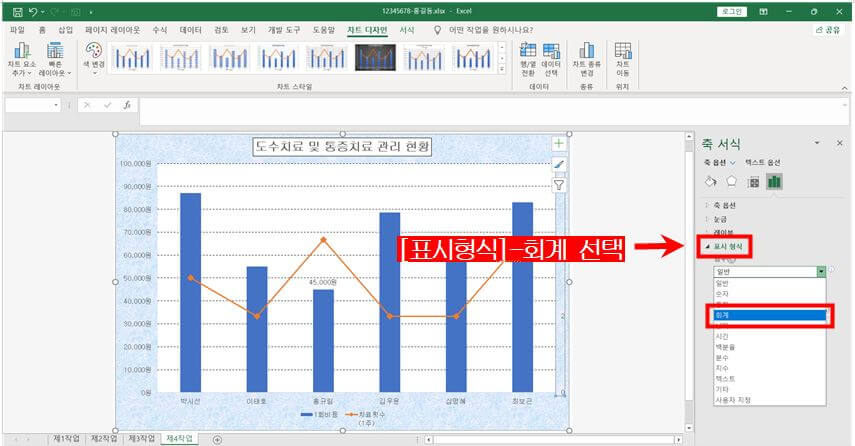The width and height of the screenshot is (855, 446).
Task: Click the formula bar input field
Action: [x=494, y=112]
